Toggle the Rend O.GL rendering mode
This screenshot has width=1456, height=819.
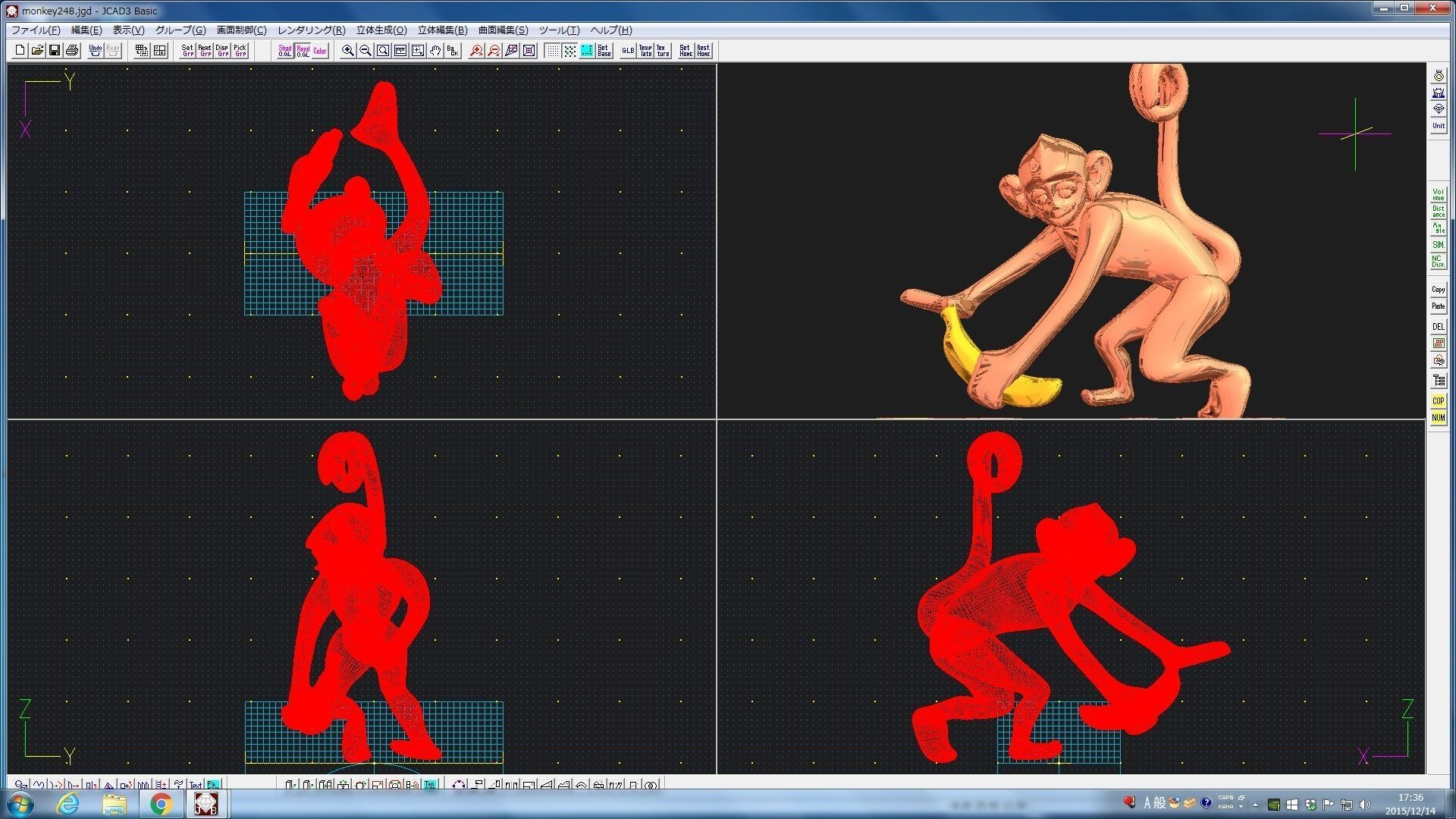[303, 51]
